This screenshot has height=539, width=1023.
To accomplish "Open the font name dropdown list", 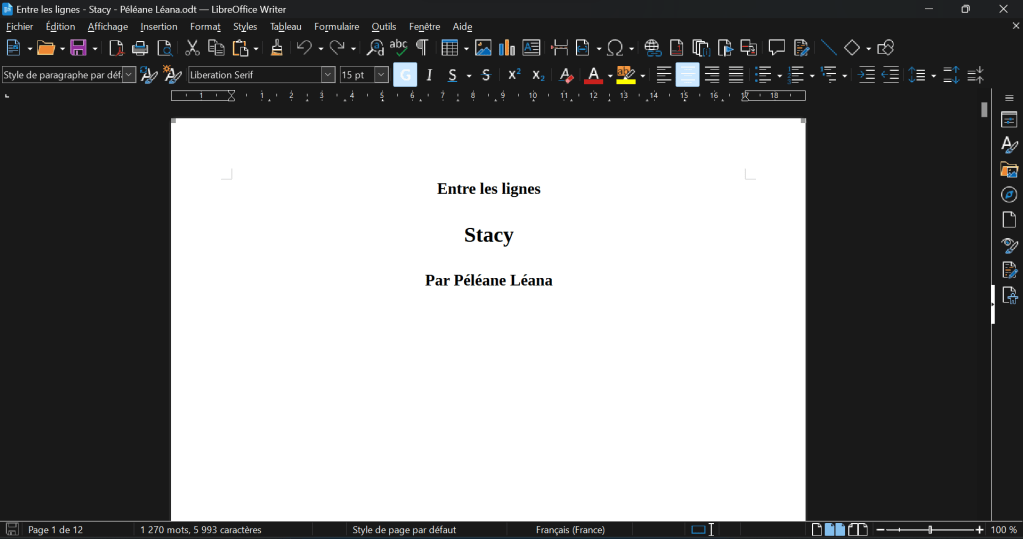I will (x=327, y=75).
